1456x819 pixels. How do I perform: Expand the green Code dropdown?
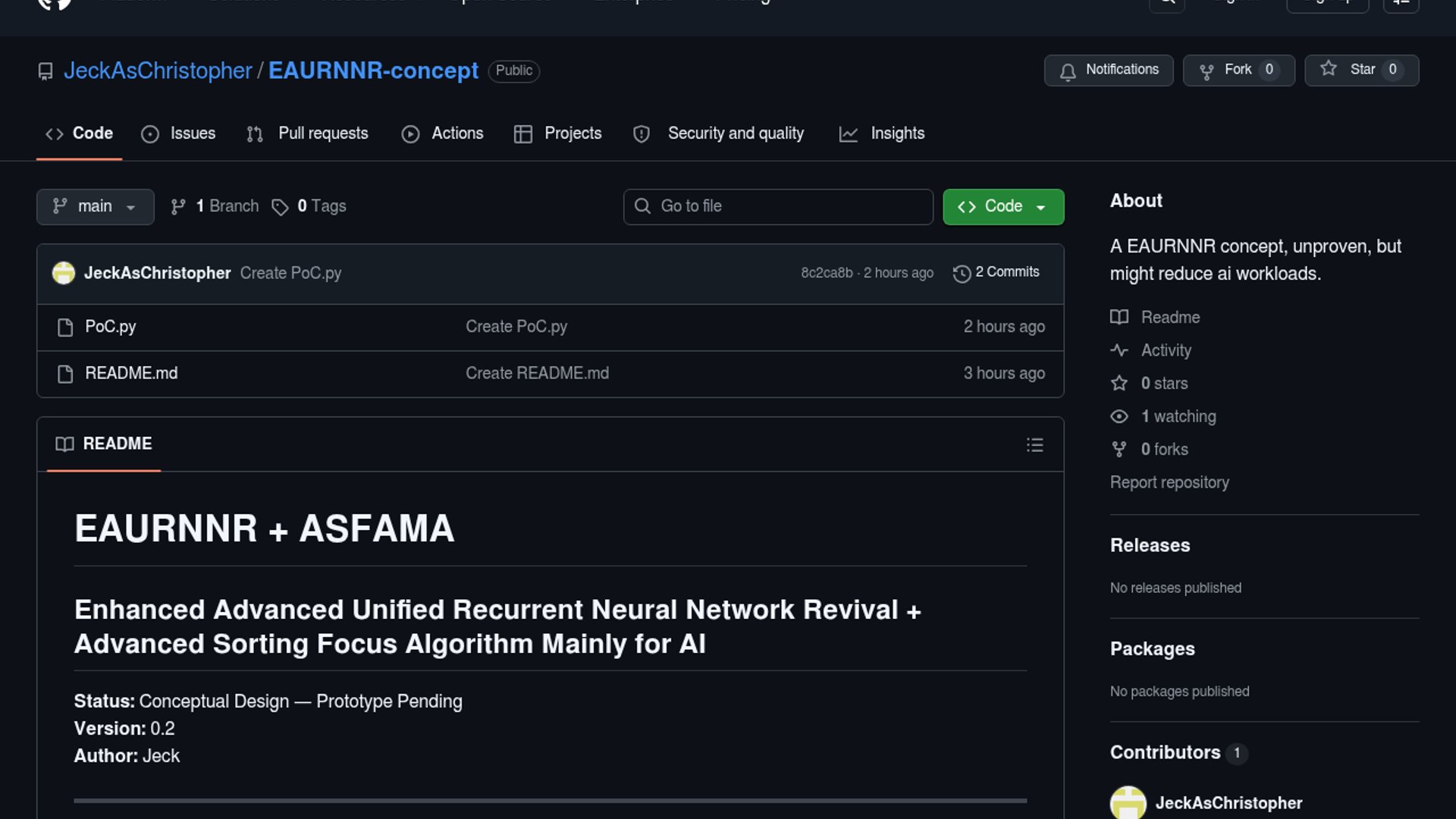[1003, 206]
